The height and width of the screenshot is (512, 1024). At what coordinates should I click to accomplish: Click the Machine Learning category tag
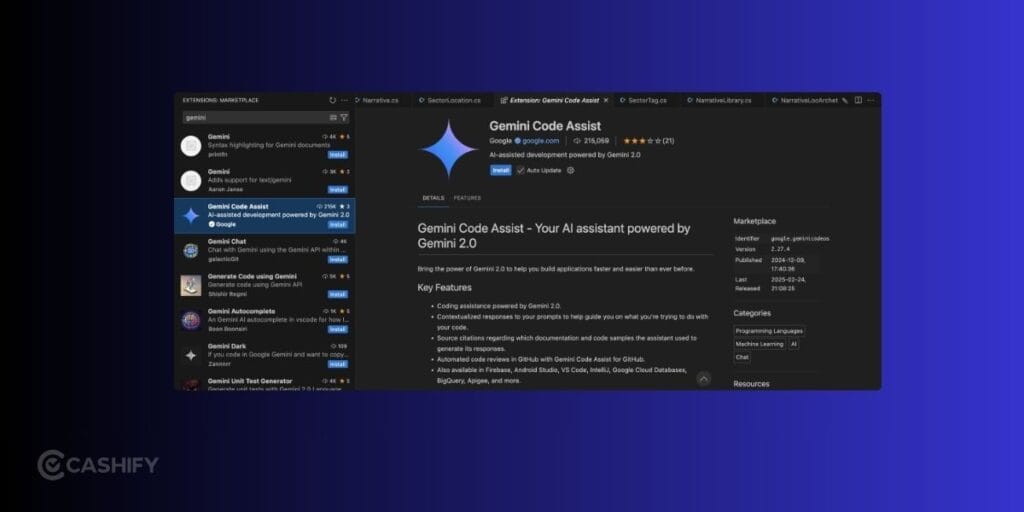coord(760,344)
